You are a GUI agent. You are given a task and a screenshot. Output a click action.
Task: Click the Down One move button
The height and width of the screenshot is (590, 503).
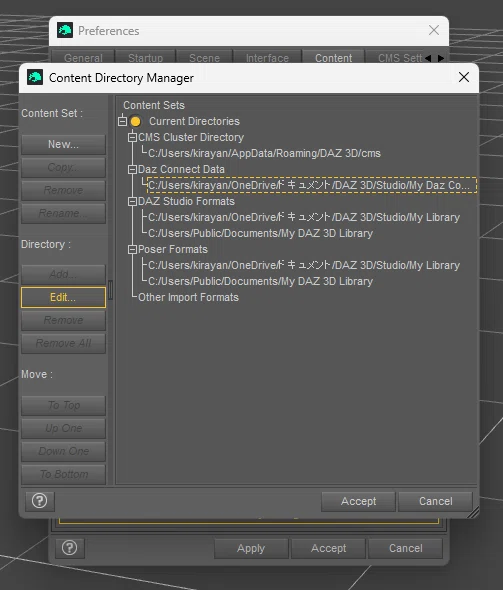[63, 451]
